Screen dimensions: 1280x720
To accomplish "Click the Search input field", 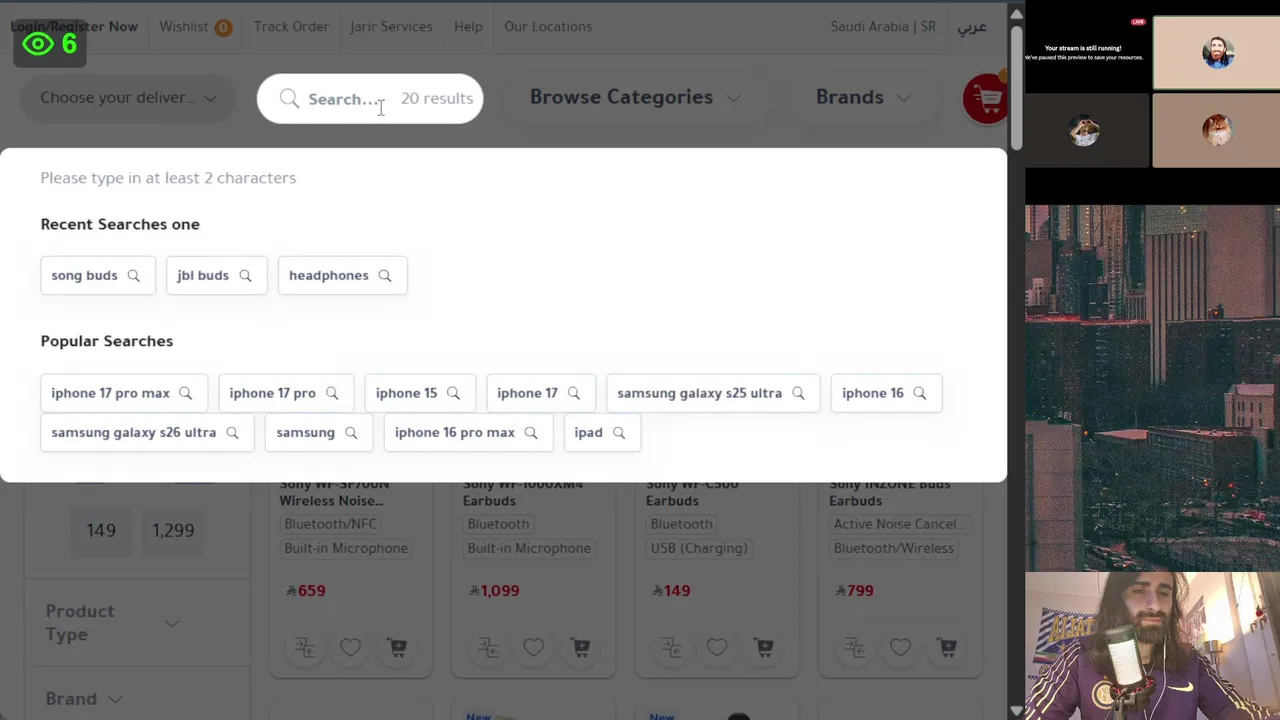I will pyautogui.click(x=370, y=99).
